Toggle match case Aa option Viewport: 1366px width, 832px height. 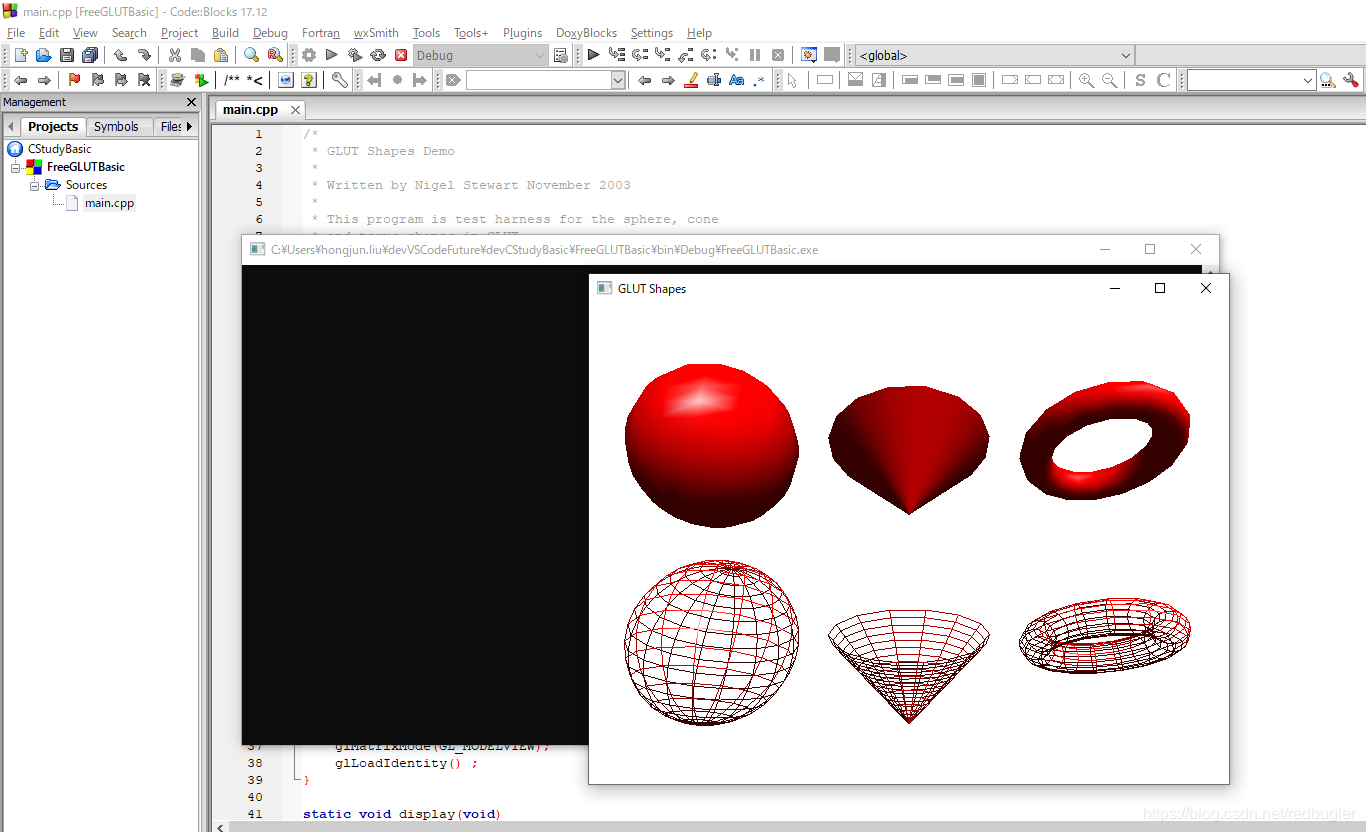pyautogui.click(x=737, y=80)
